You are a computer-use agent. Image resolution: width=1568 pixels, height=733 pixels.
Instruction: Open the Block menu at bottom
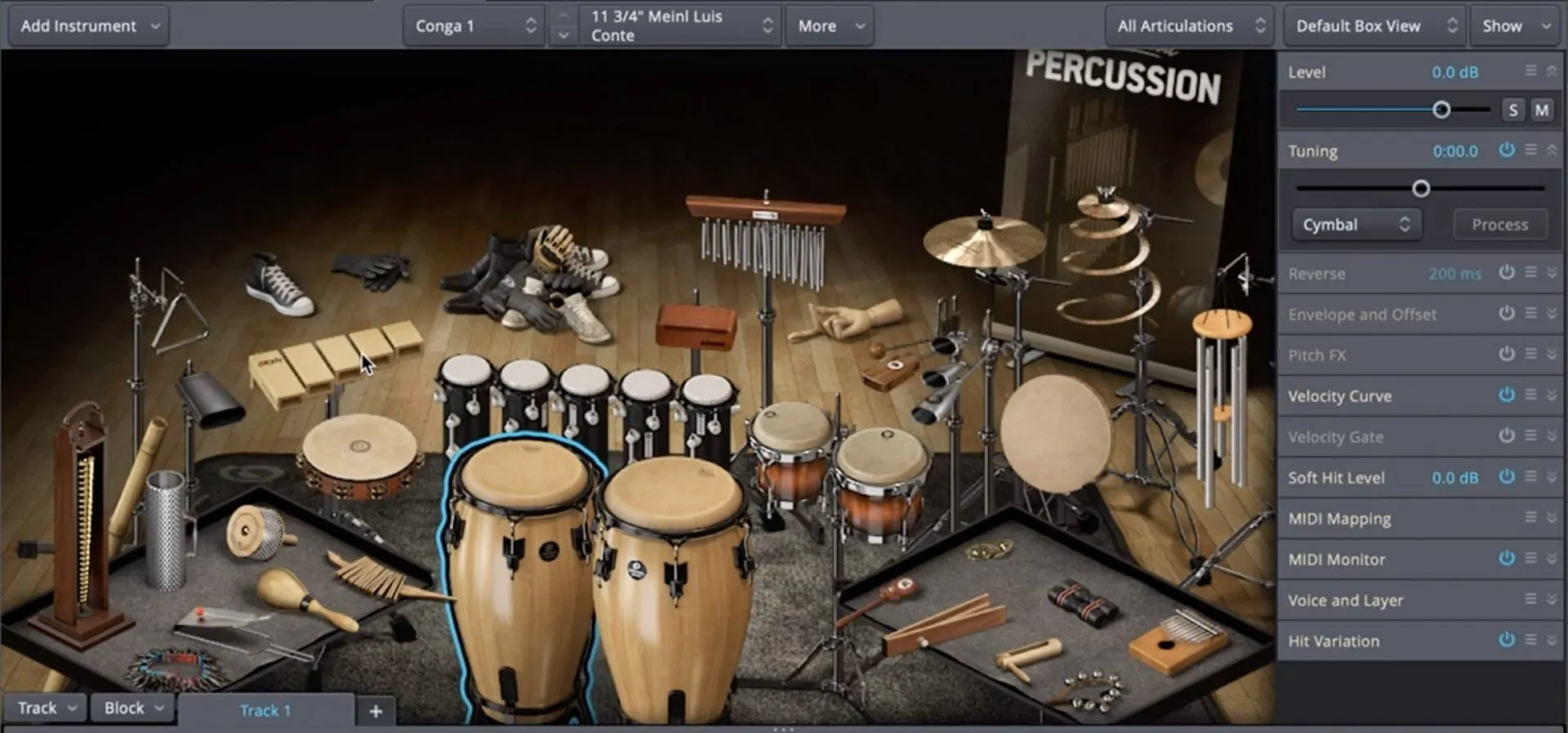pyautogui.click(x=133, y=708)
